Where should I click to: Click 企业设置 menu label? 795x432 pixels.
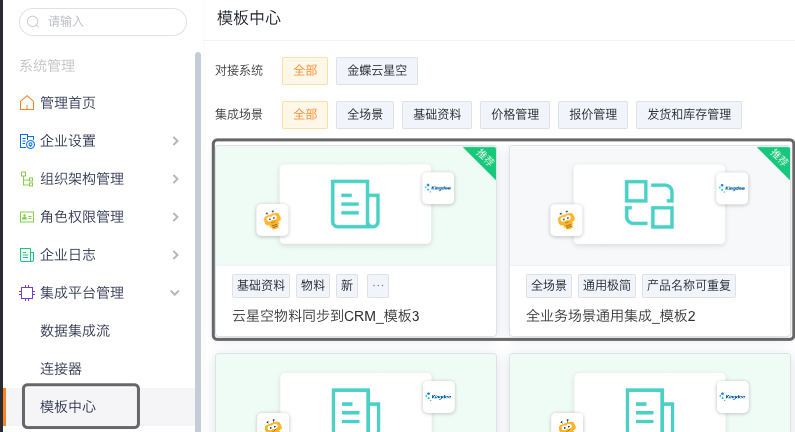68,141
